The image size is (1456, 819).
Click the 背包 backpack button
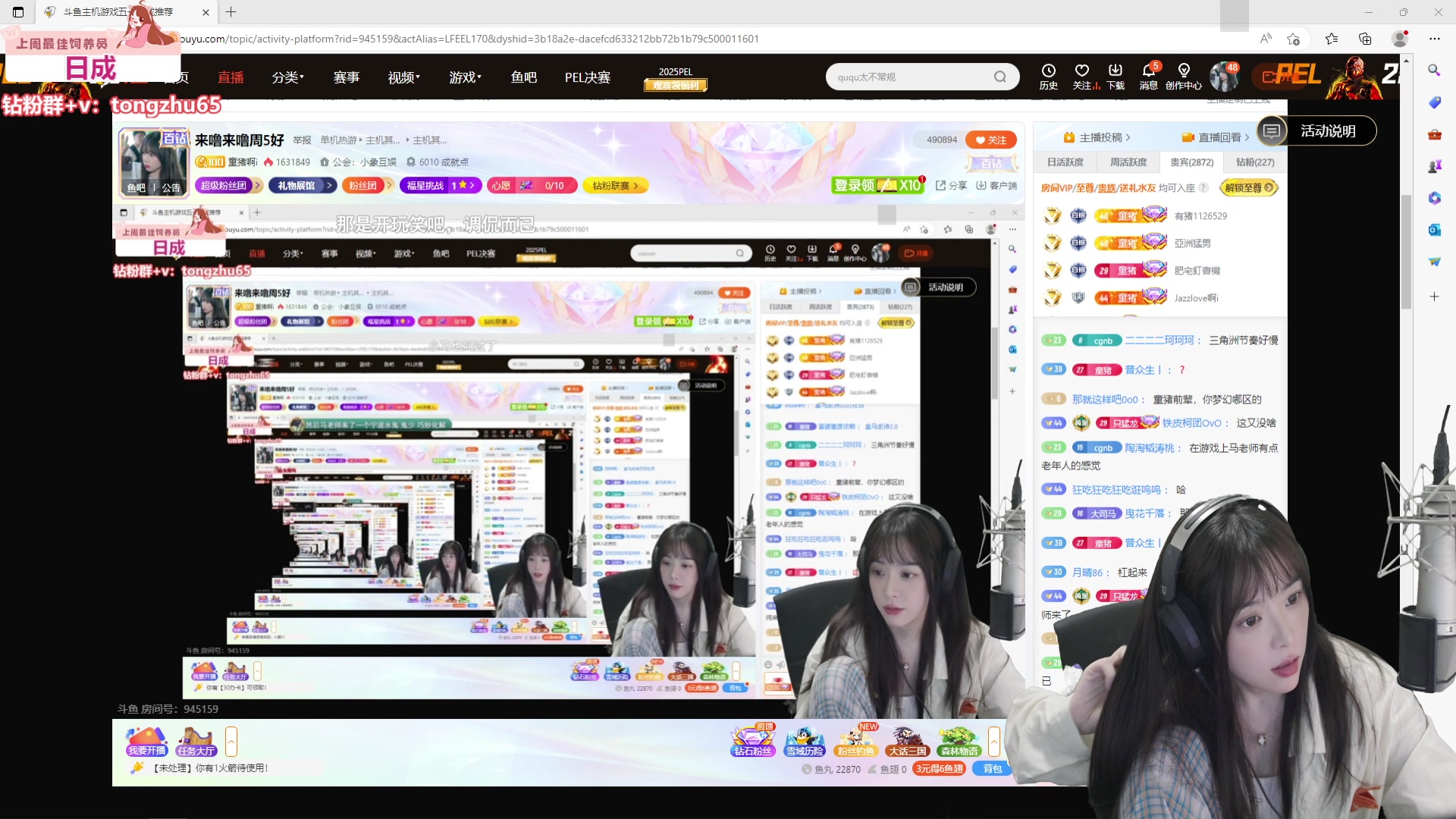[992, 768]
